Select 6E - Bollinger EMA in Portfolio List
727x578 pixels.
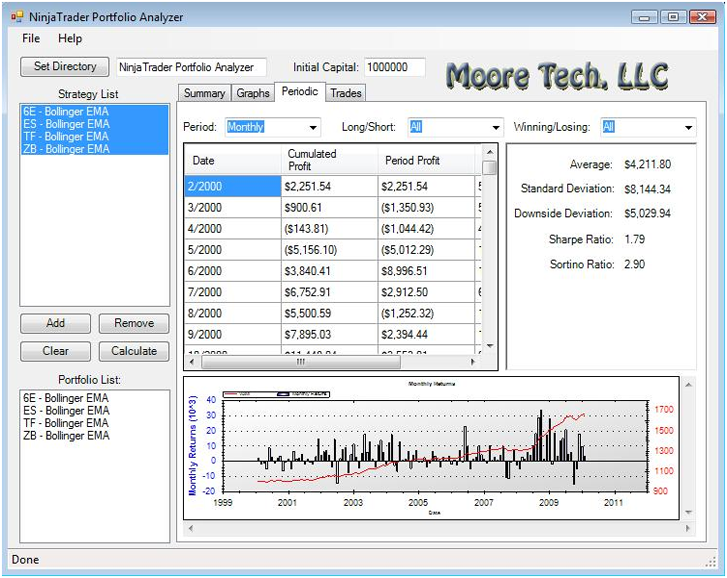95,398
